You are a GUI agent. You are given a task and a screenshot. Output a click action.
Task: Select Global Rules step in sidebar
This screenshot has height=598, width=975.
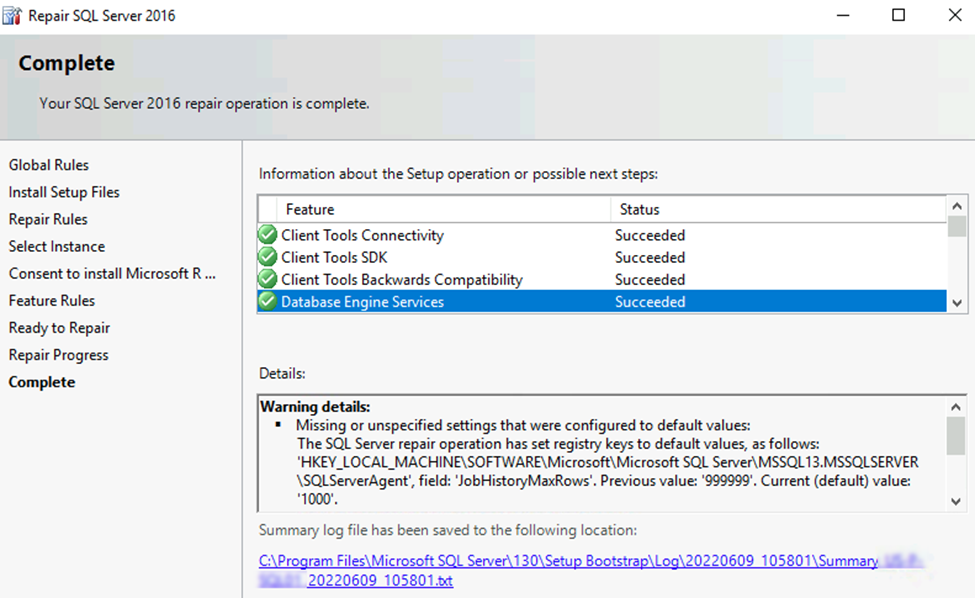click(x=49, y=165)
